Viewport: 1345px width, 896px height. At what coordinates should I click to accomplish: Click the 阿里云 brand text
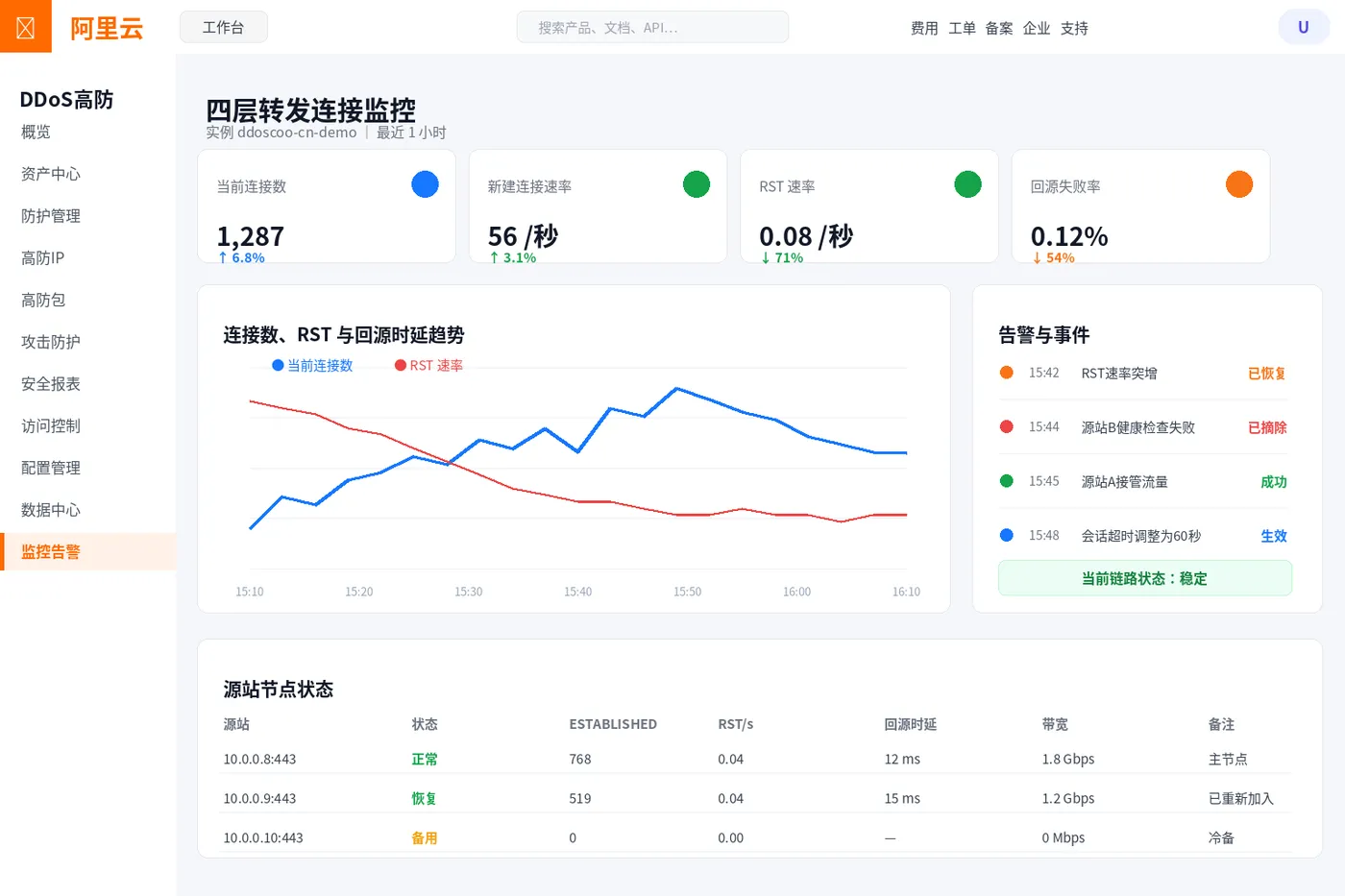point(107,28)
